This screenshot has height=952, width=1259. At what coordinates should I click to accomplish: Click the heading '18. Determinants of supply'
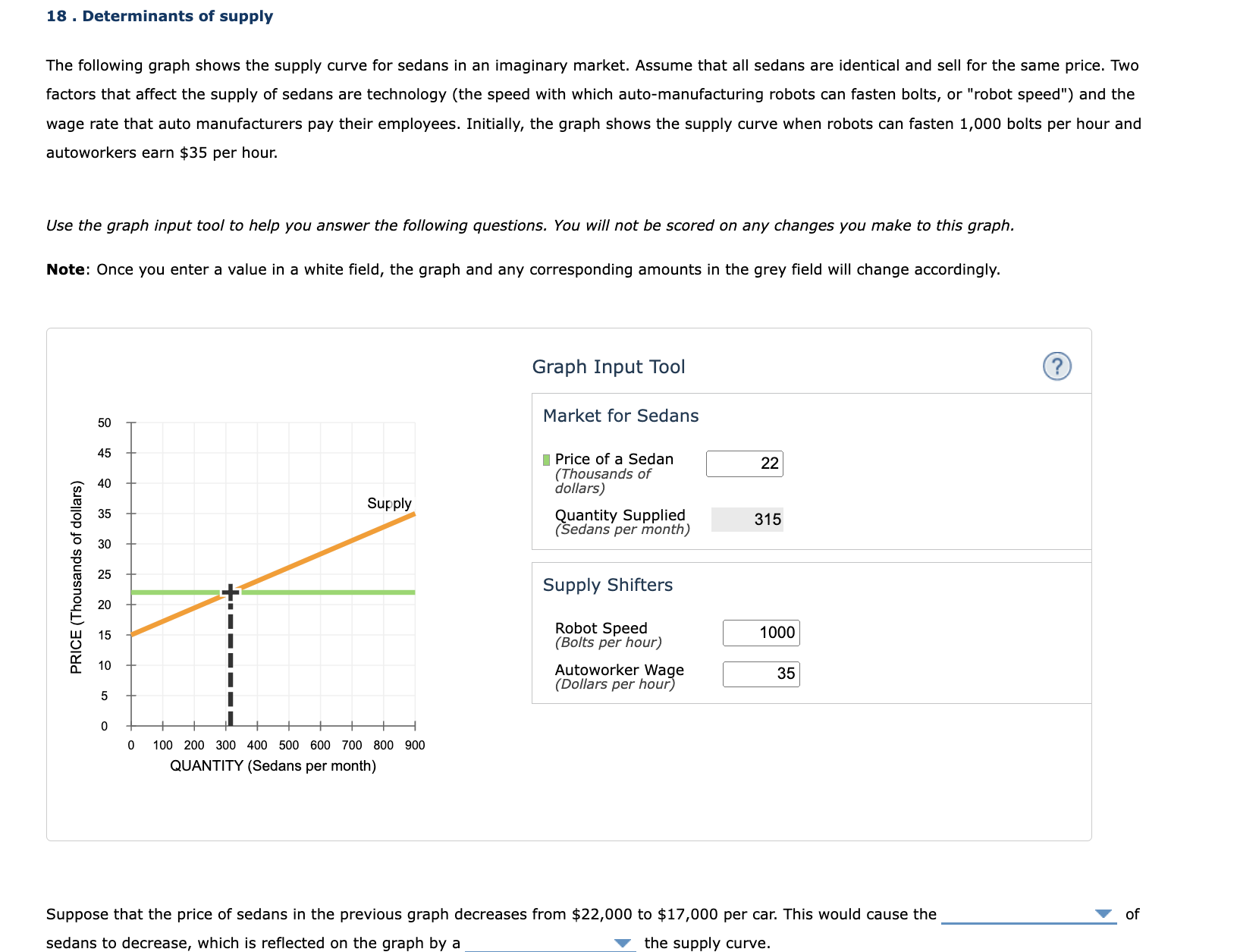click(x=159, y=15)
